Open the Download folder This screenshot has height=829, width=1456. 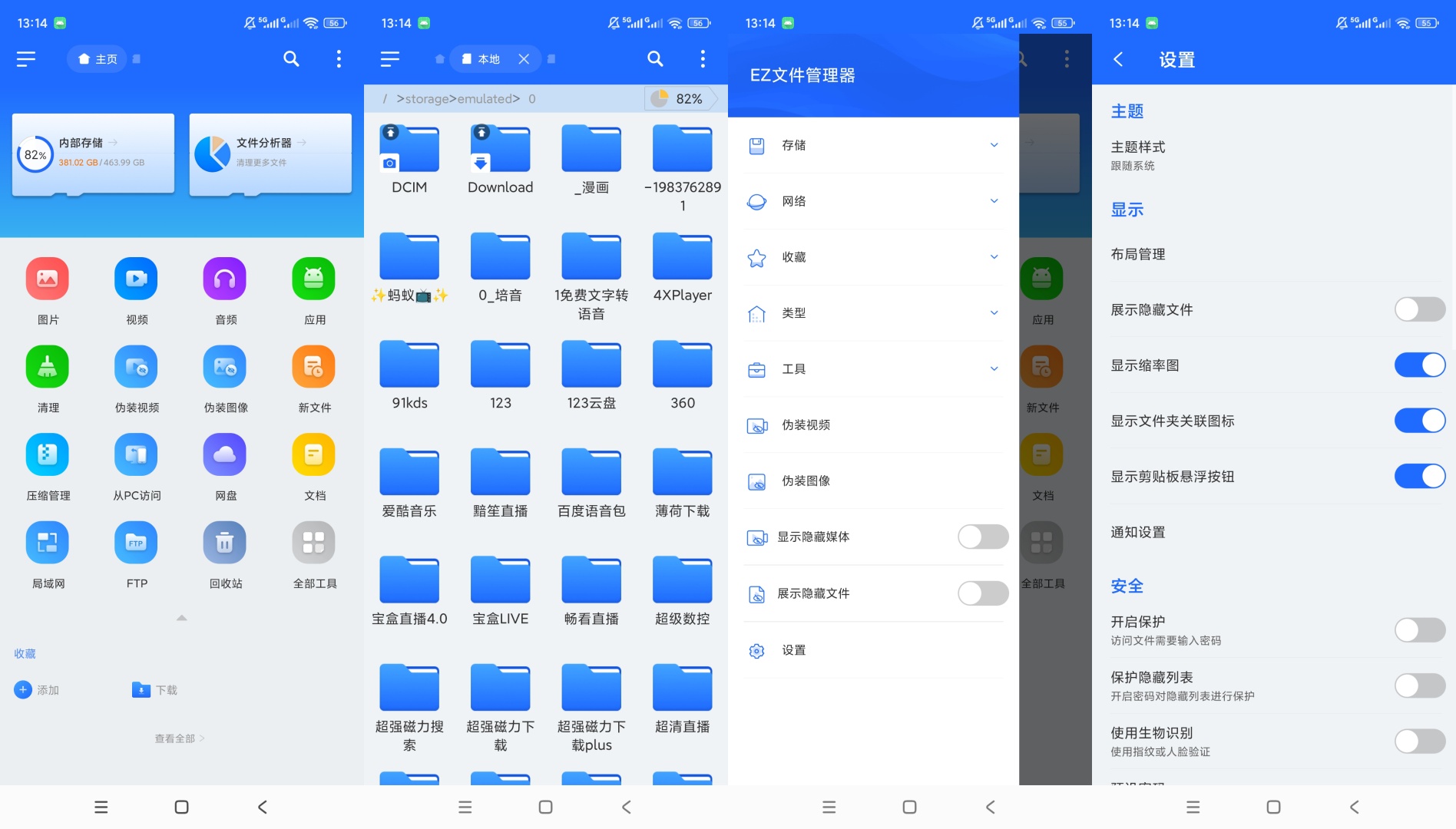tap(500, 160)
